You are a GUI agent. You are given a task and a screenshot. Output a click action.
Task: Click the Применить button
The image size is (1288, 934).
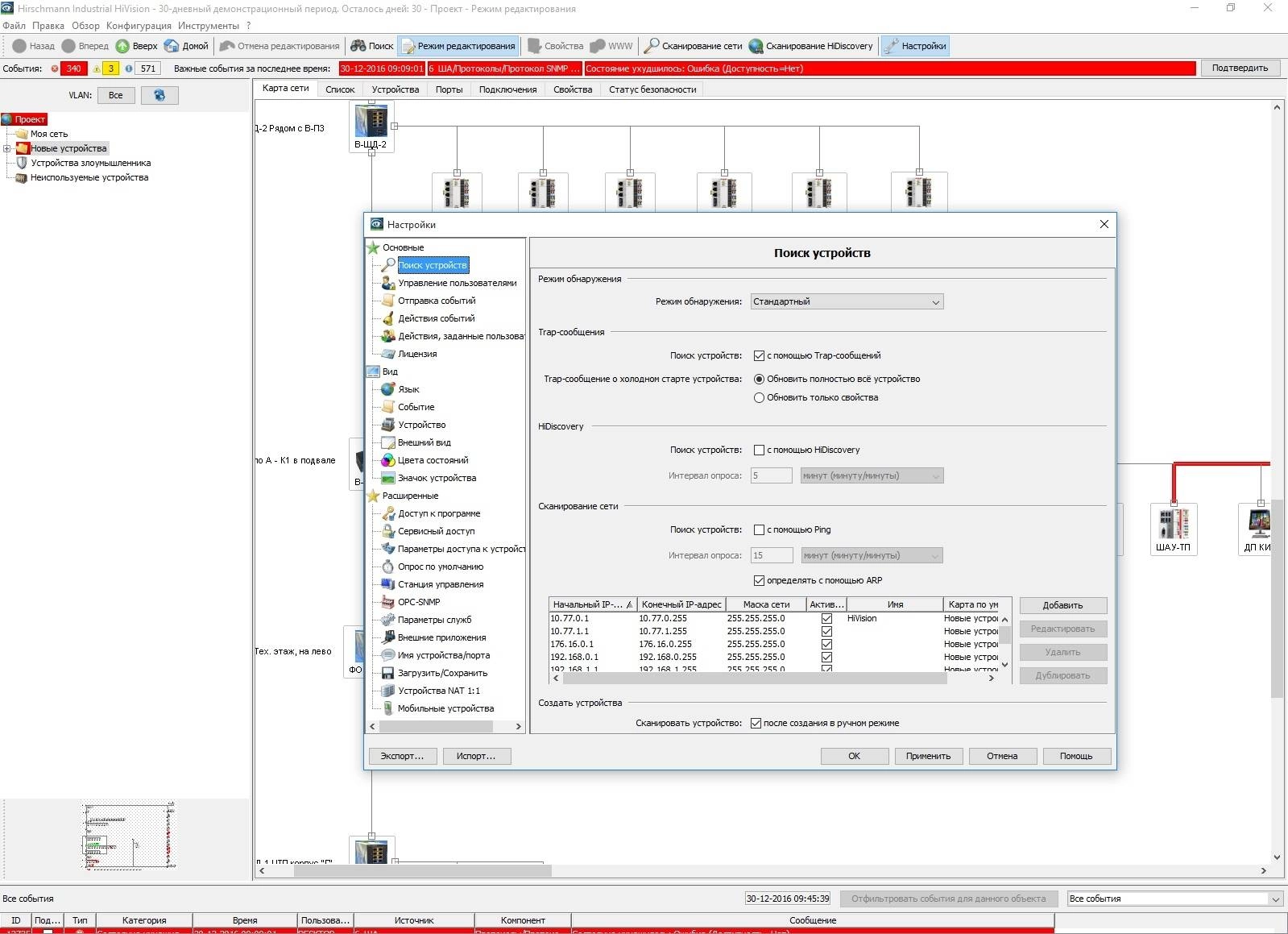pyautogui.click(x=928, y=756)
